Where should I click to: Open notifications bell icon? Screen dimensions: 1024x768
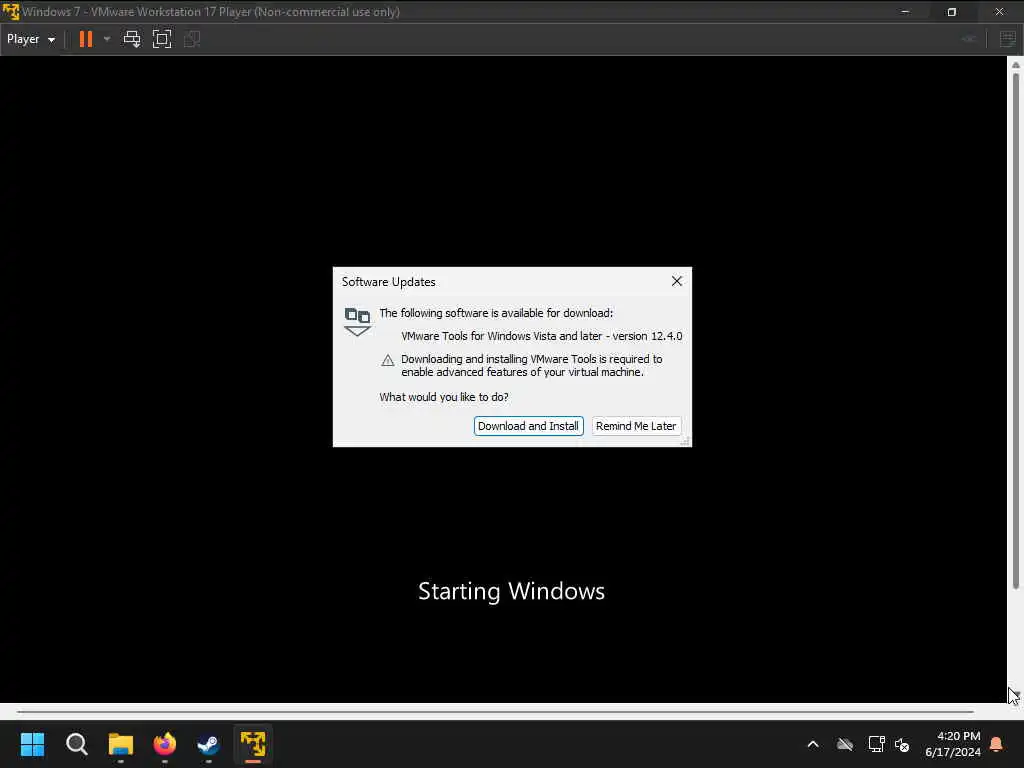tap(997, 744)
